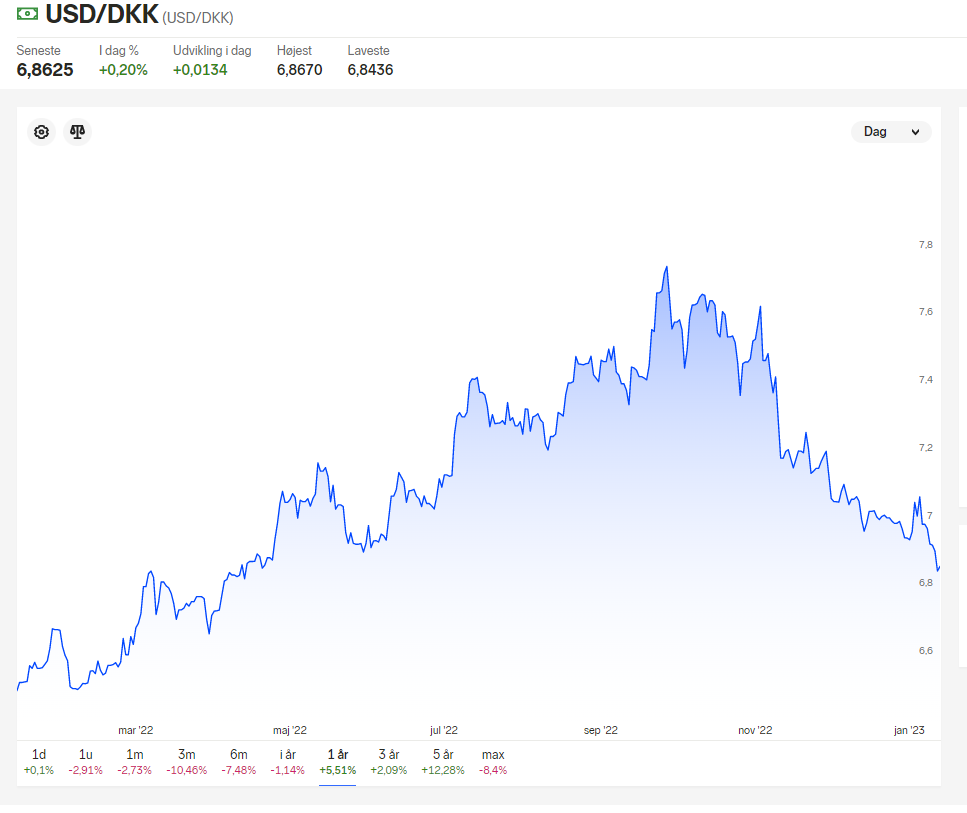The width and height of the screenshot is (967, 813).
Task: Click the Laveste value 6,8436
Action: point(370,70)
